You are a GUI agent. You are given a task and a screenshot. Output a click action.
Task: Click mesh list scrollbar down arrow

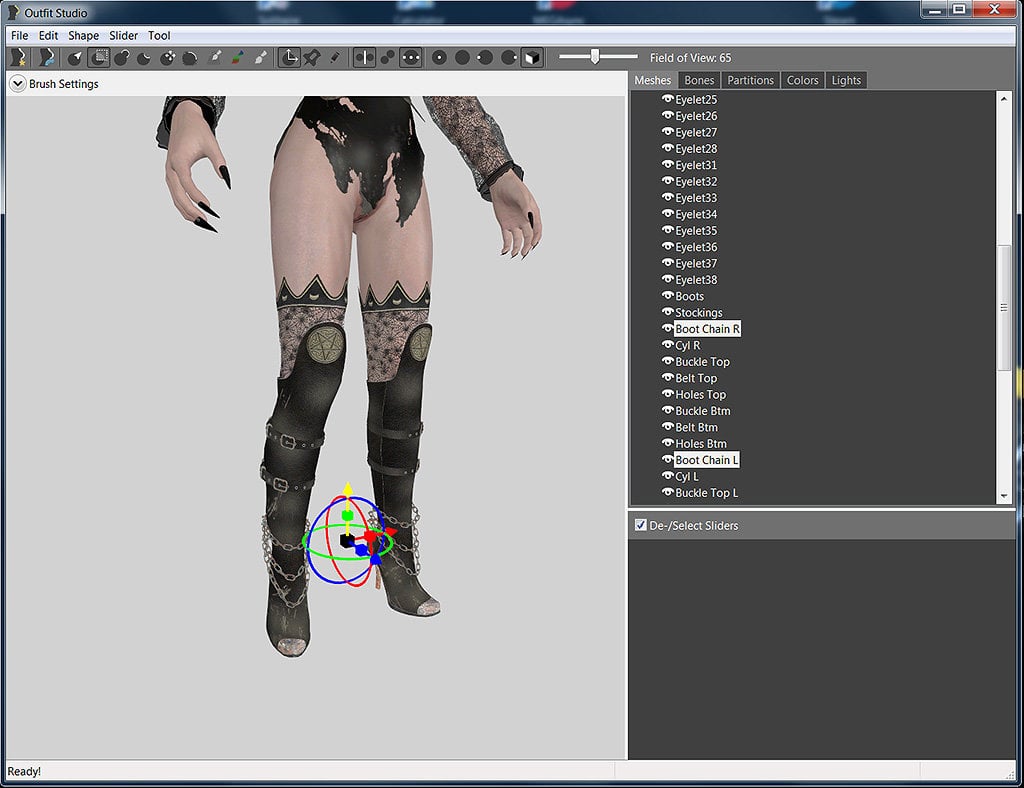point(1004,496)
